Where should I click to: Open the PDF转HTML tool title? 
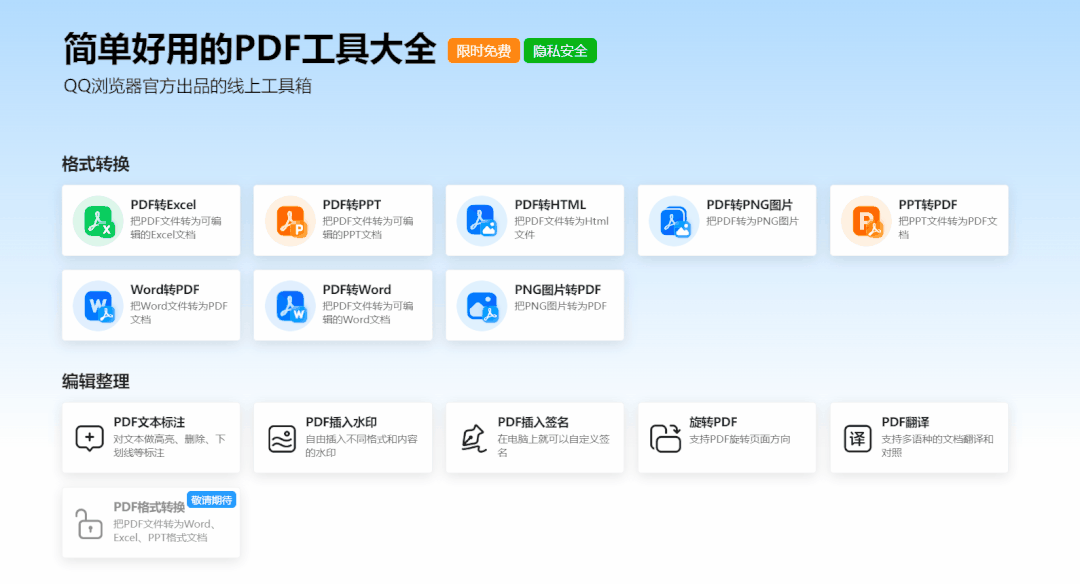(550, 205)
